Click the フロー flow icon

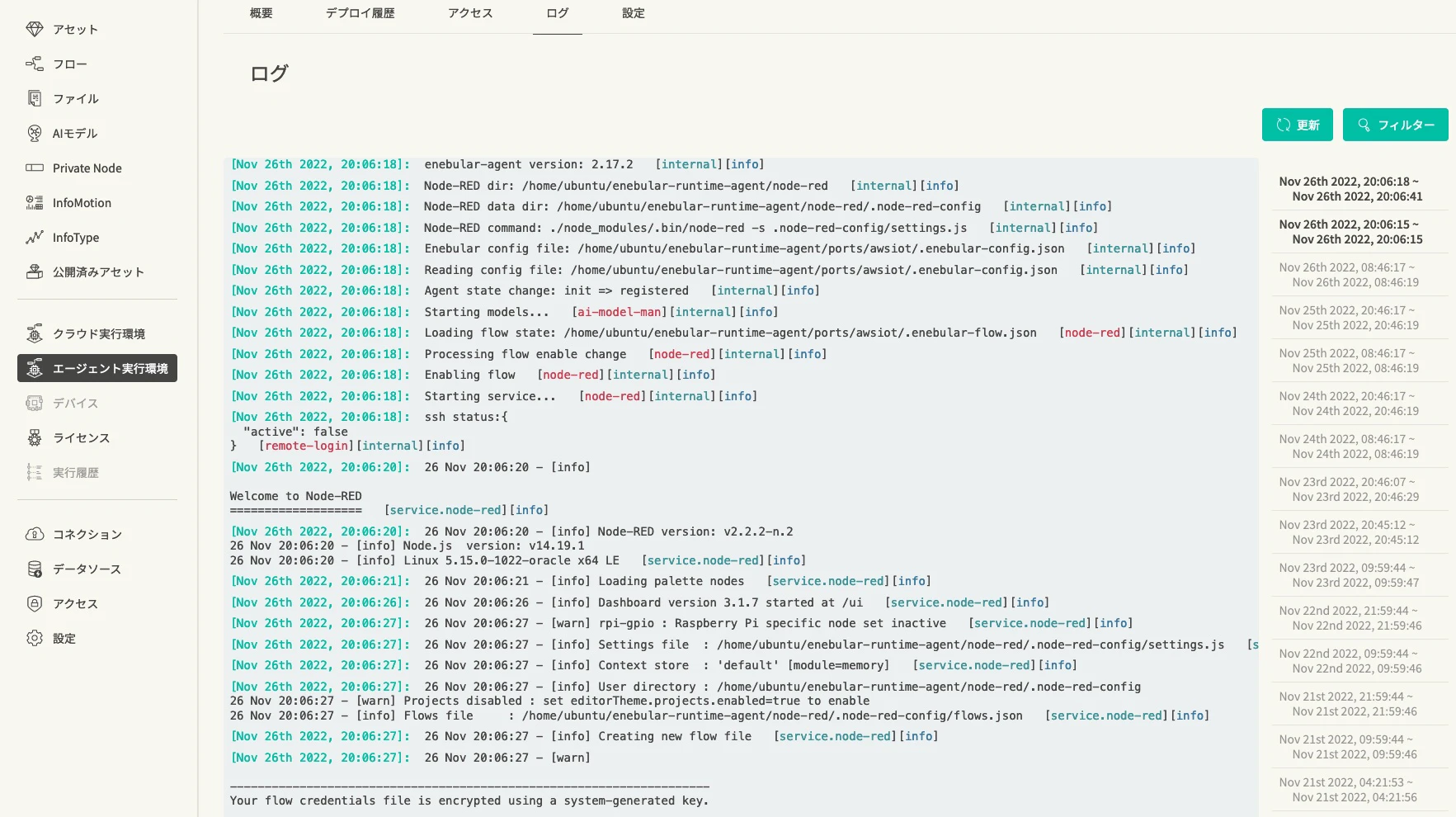coord(35,64)
